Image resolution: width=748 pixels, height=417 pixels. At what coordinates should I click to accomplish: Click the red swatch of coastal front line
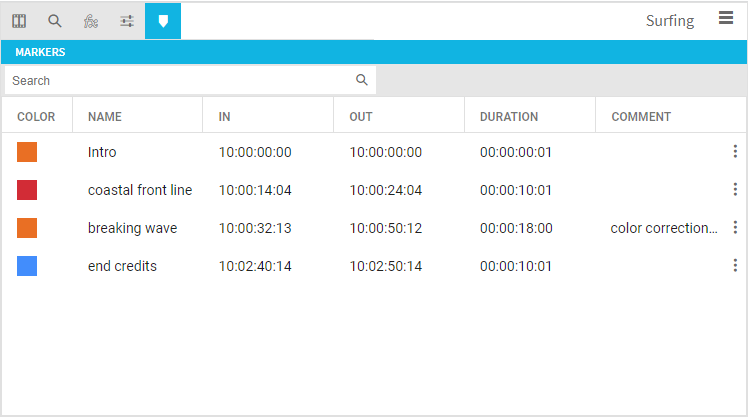point(27,190)
